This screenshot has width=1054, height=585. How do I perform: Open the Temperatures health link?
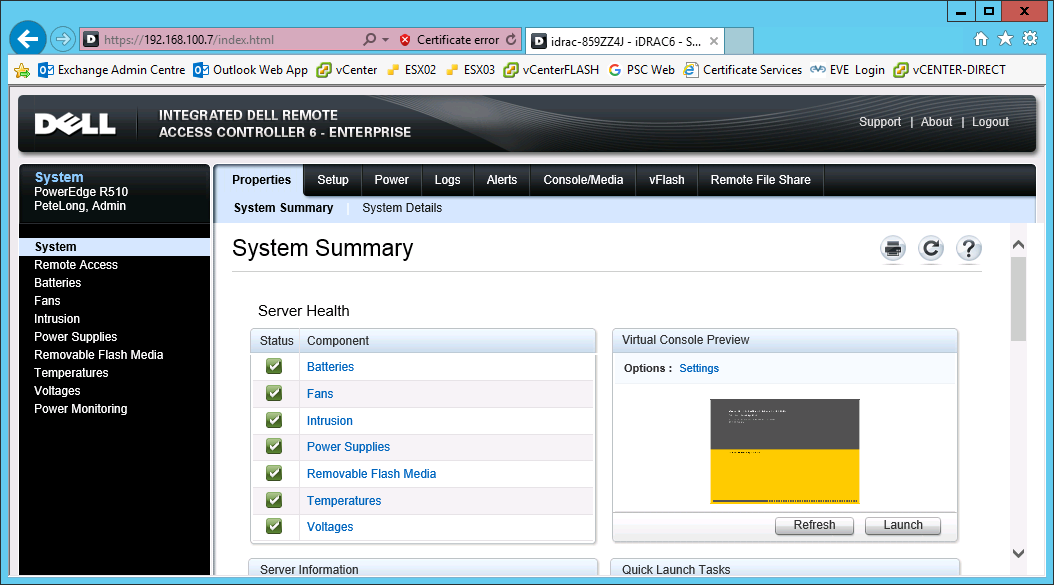[x=343, y=501]
